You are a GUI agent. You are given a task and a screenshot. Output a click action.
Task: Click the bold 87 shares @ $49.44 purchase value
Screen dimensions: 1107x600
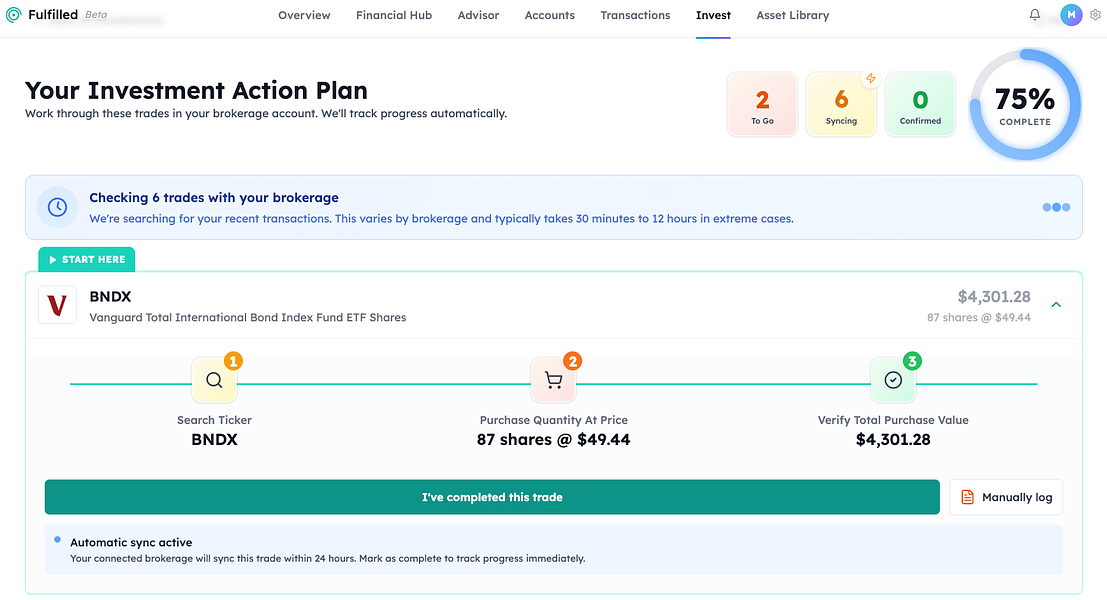pyautogui.click(x=554, y=440)
